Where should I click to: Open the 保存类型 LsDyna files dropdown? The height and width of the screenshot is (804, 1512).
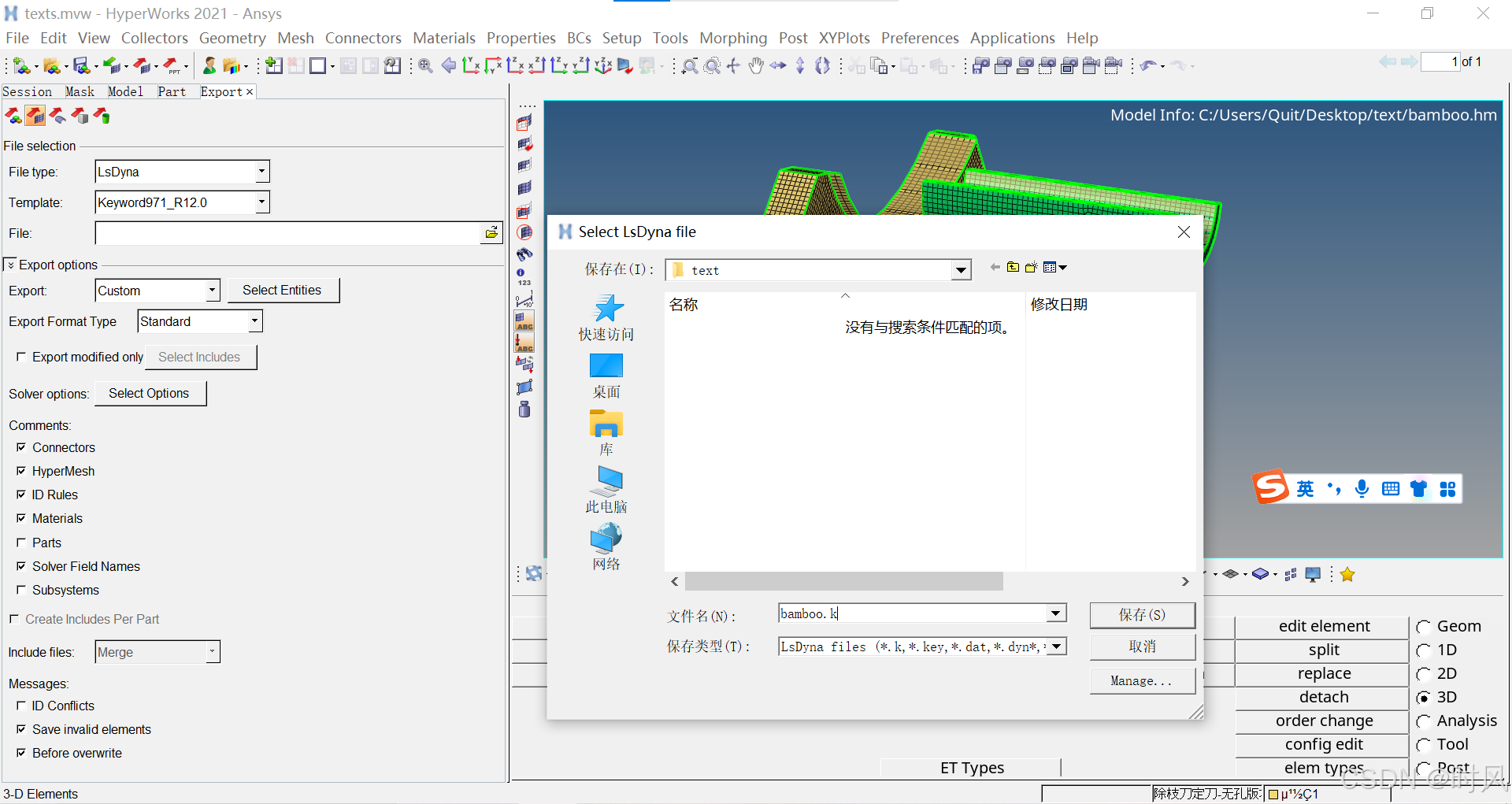1057,647
